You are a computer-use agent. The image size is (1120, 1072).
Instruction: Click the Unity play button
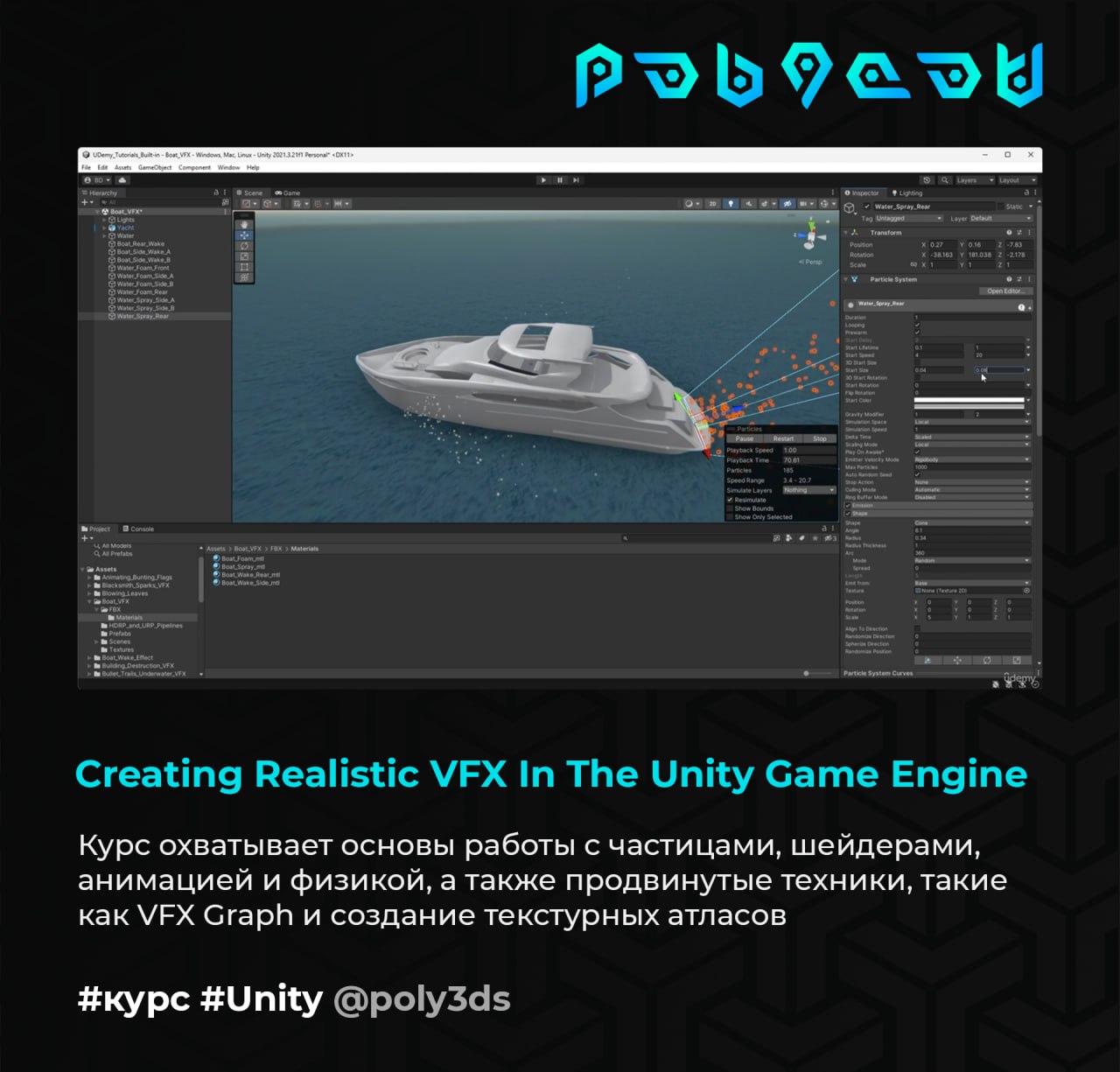click(543, 180)
